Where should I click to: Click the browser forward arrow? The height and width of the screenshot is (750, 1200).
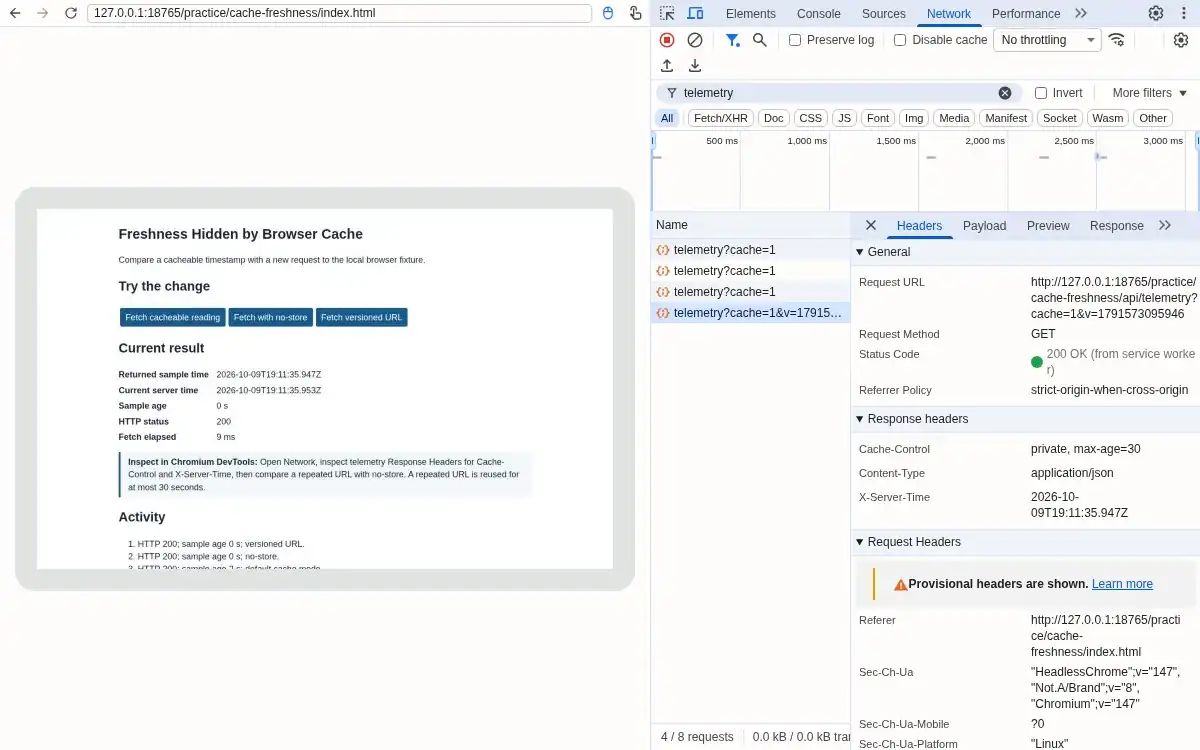[42, 13]
